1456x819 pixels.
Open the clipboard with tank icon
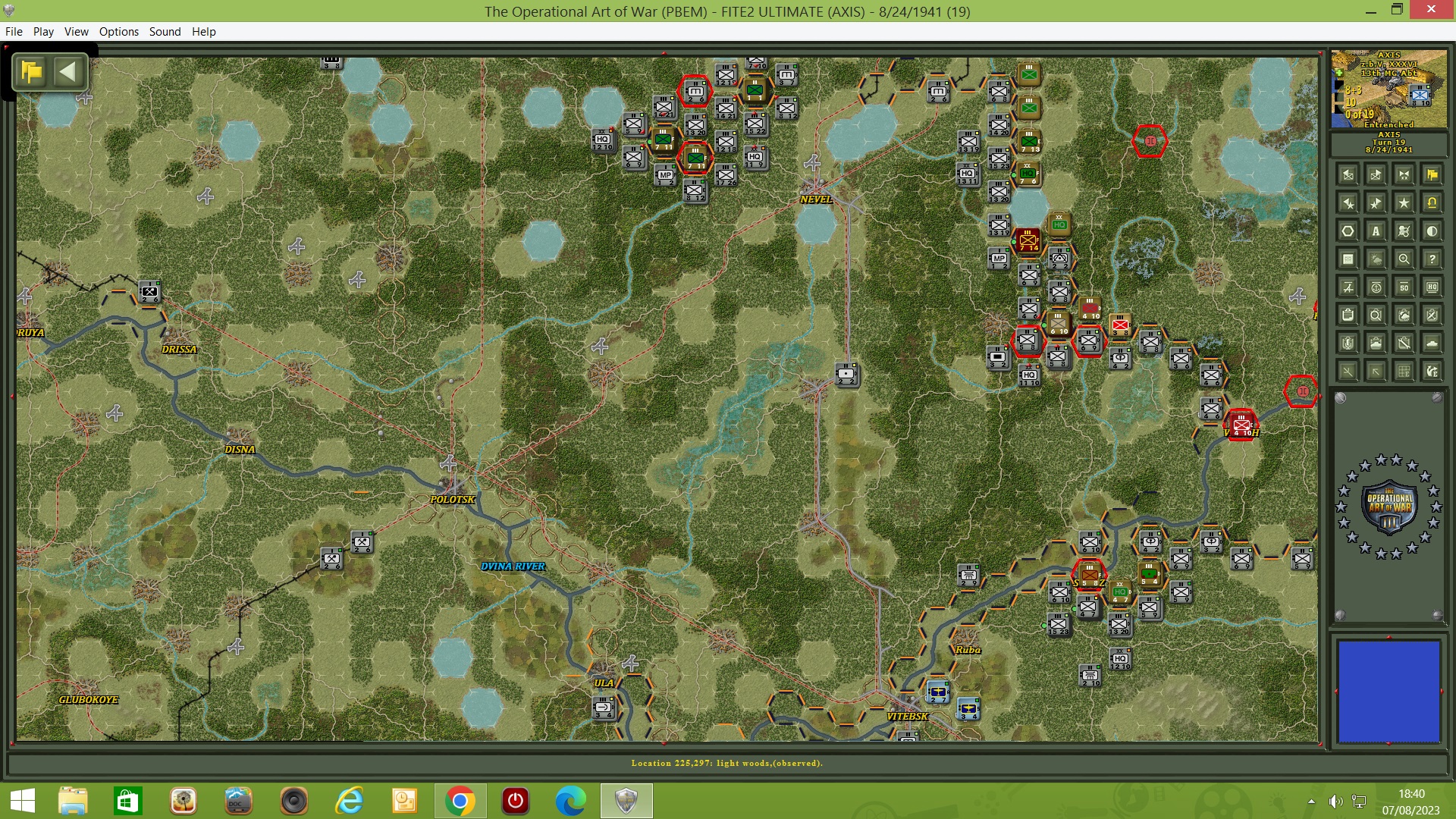[1376, 343]
